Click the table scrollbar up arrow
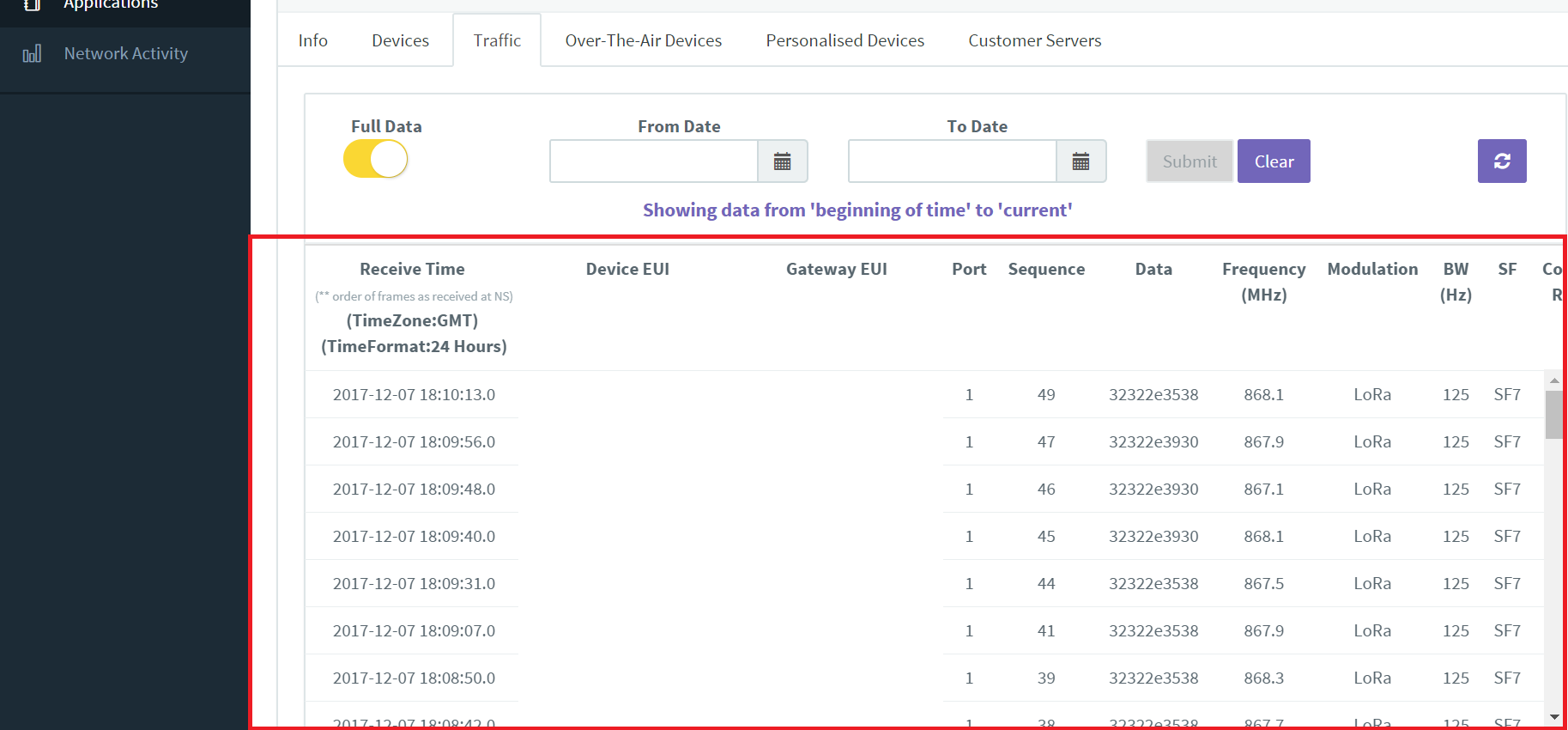Viewport: 1568px width, 730px height. click(1554, 380)
